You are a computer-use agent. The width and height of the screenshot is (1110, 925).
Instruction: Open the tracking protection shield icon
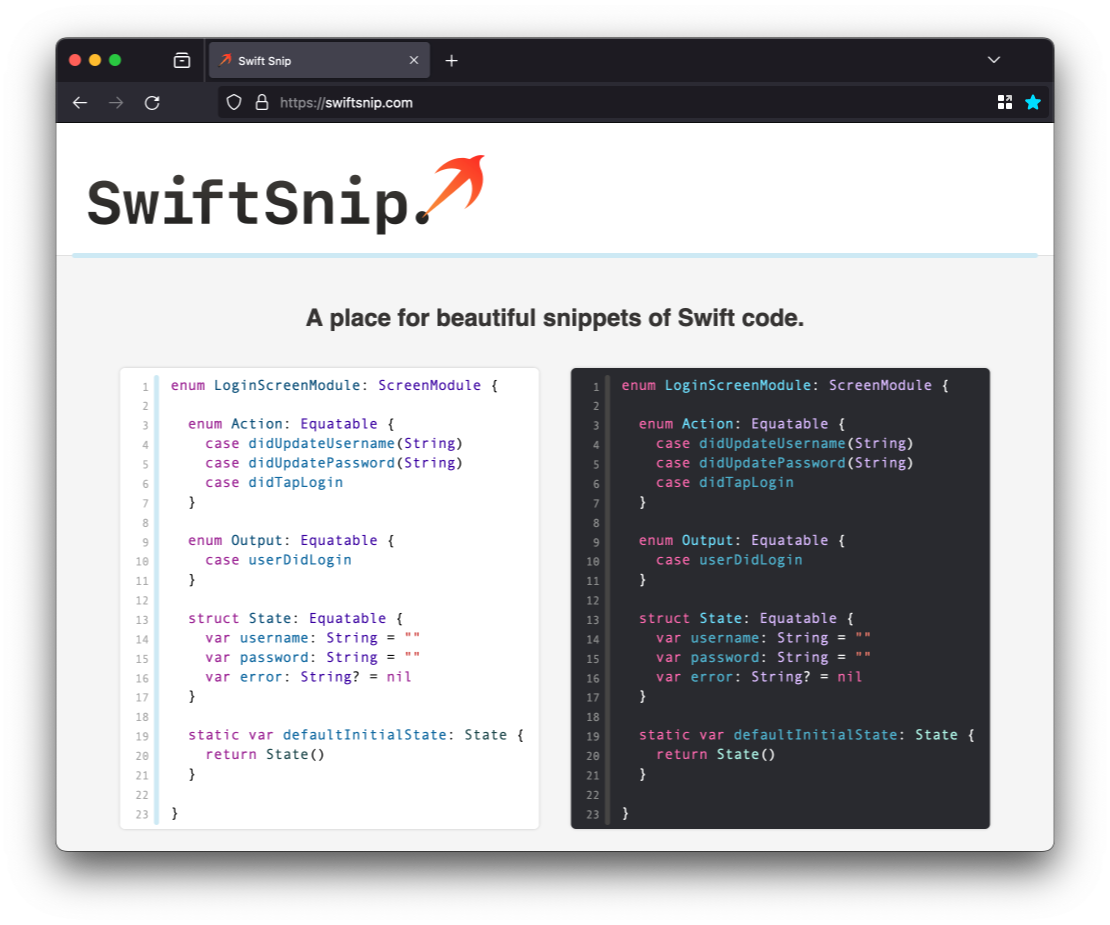(234, 102)
